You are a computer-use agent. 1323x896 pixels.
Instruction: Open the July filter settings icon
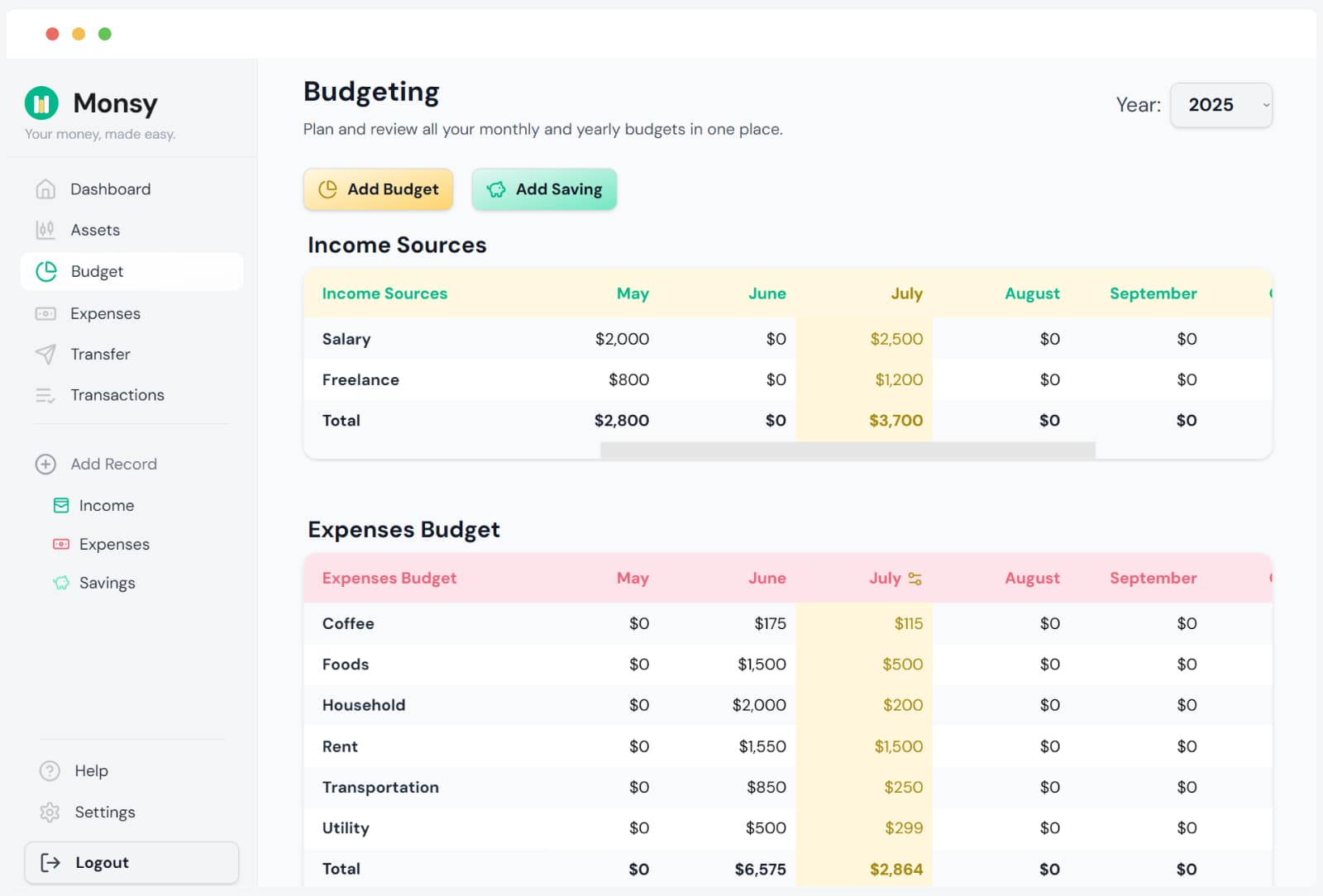coord(916,579)
